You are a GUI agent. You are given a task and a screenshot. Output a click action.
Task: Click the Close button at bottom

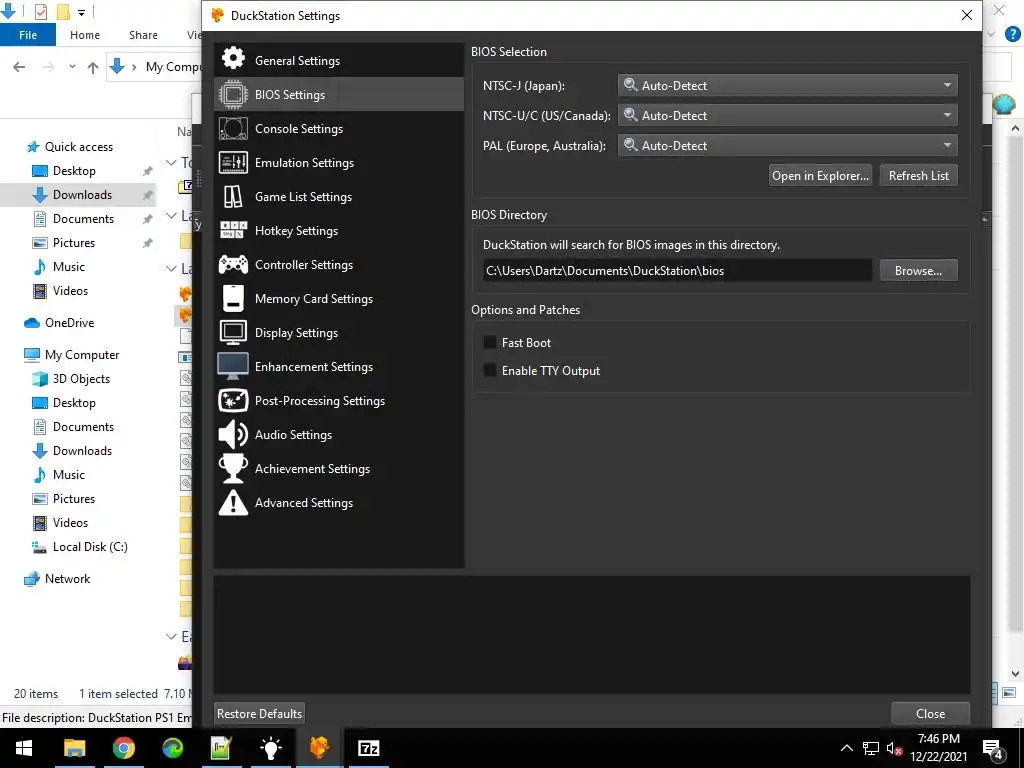[930, 713]
